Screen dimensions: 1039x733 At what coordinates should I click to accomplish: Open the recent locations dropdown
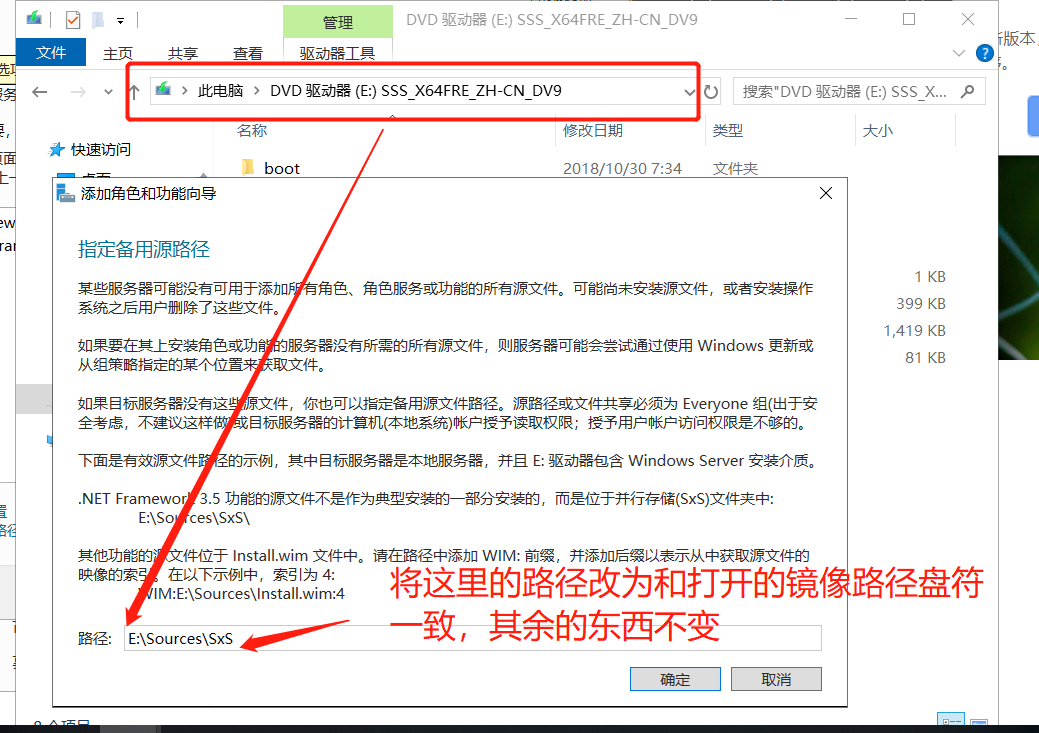tap(108, 92)
